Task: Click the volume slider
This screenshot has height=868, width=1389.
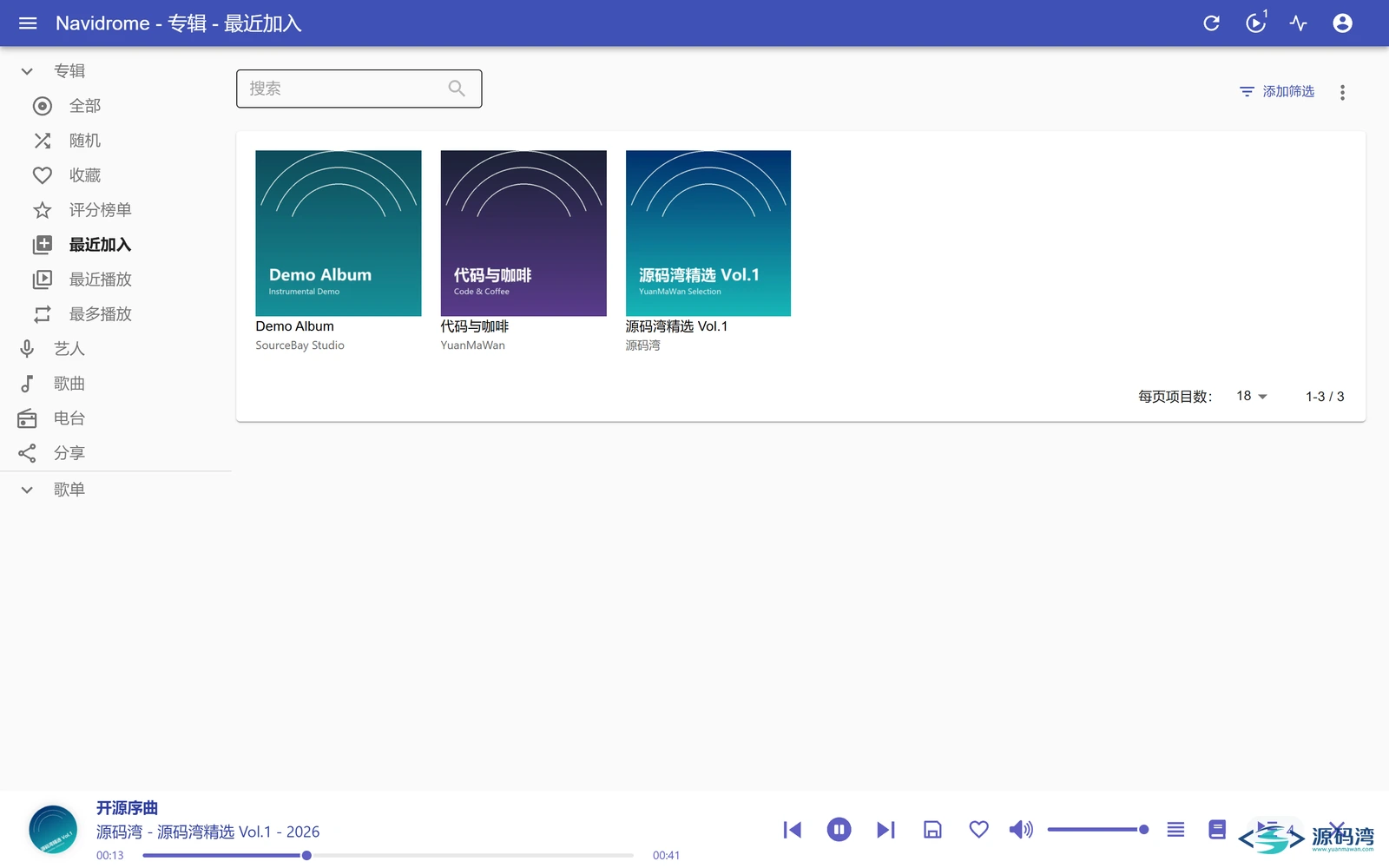Action: (1097, 830)
